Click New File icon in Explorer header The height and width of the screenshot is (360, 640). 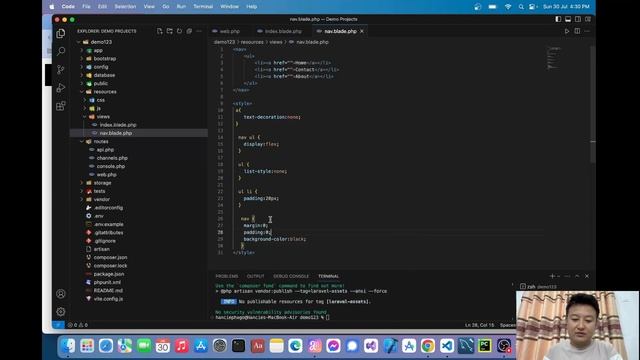(160, 31)
